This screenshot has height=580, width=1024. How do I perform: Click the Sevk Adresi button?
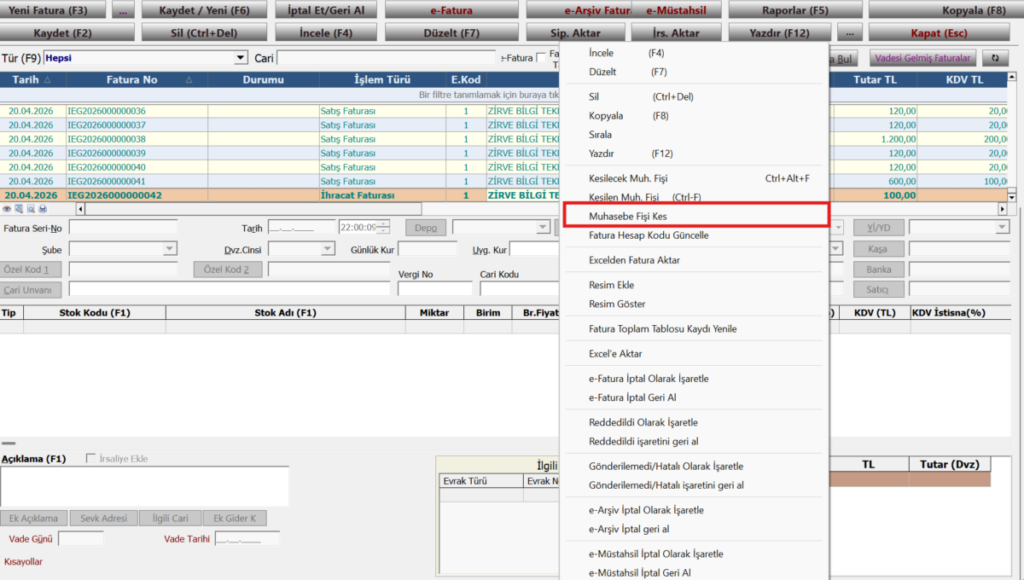tap(103, 518)
